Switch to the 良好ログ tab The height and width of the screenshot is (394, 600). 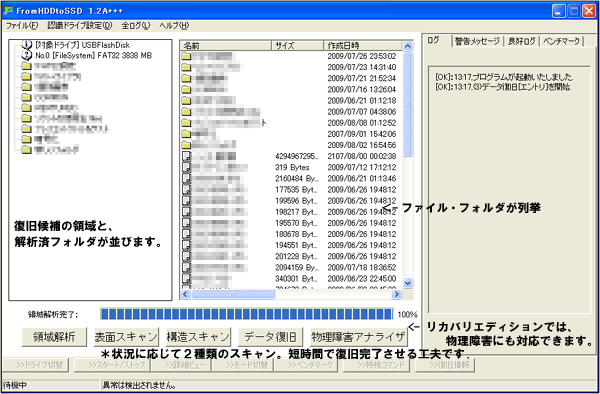point(522,41)
